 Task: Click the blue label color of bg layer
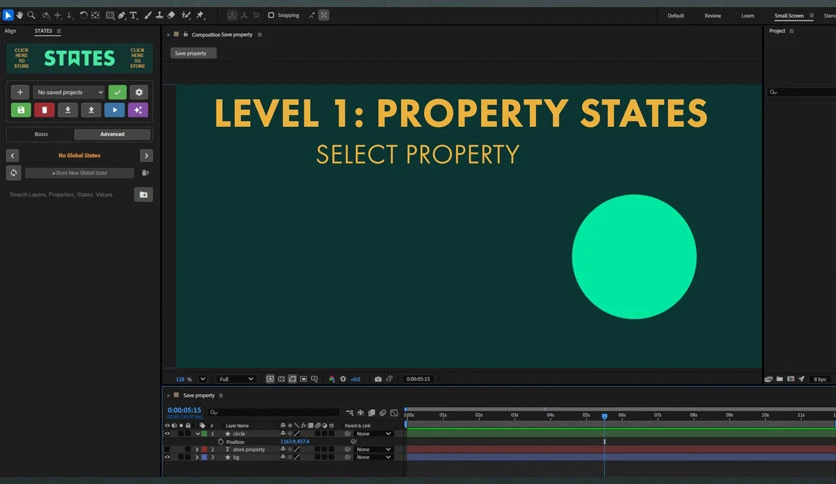pos(204,457)
